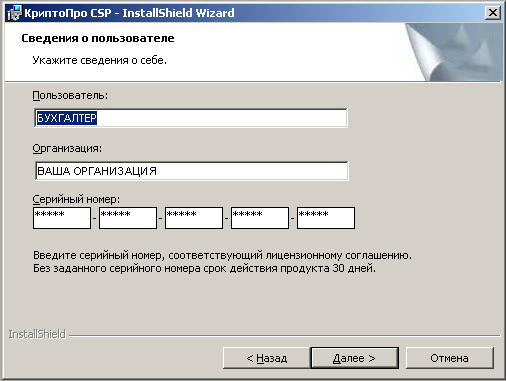The width and height of the screenshot is (506, 381).
Task: Click the Организация: label
Action: pos(67,148)
